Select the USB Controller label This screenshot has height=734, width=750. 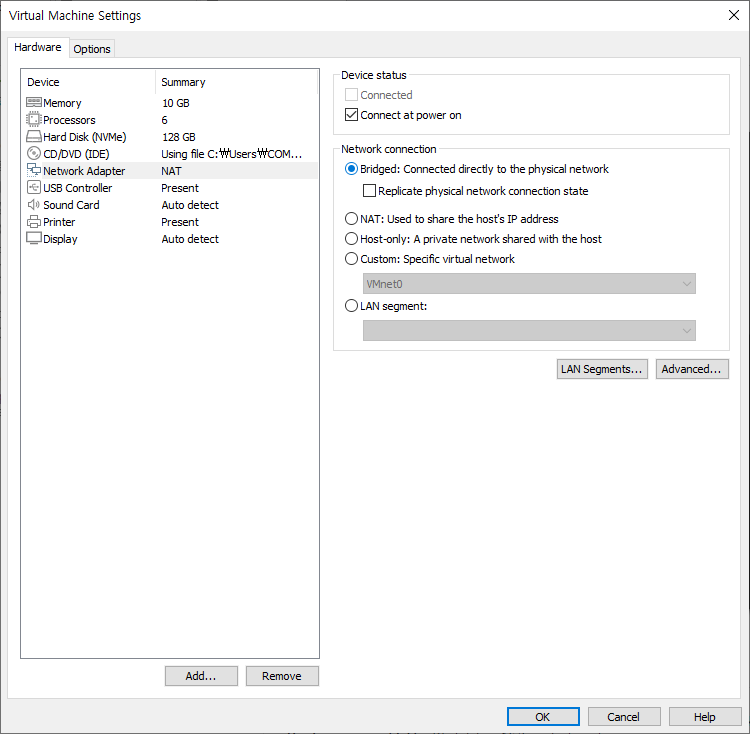pyautogui.click(x=77, y=188)
